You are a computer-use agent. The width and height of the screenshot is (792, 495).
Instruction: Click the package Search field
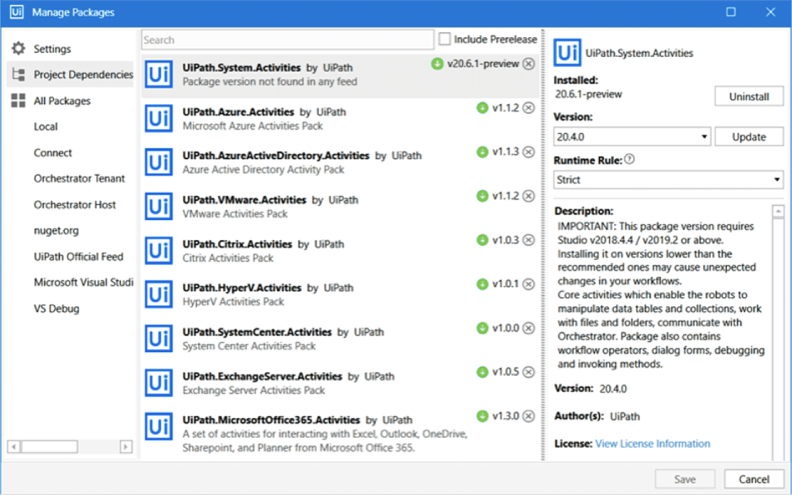pos(287,40)
